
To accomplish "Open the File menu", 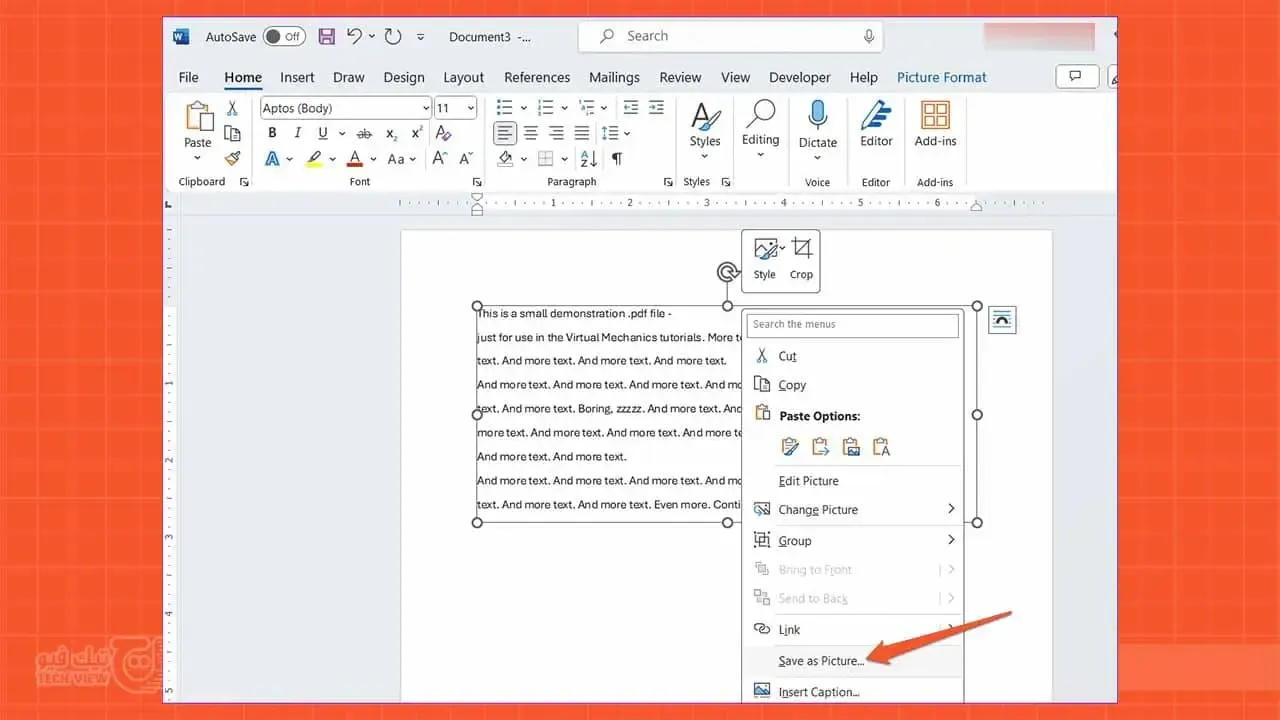I will [x=188, y=77].
